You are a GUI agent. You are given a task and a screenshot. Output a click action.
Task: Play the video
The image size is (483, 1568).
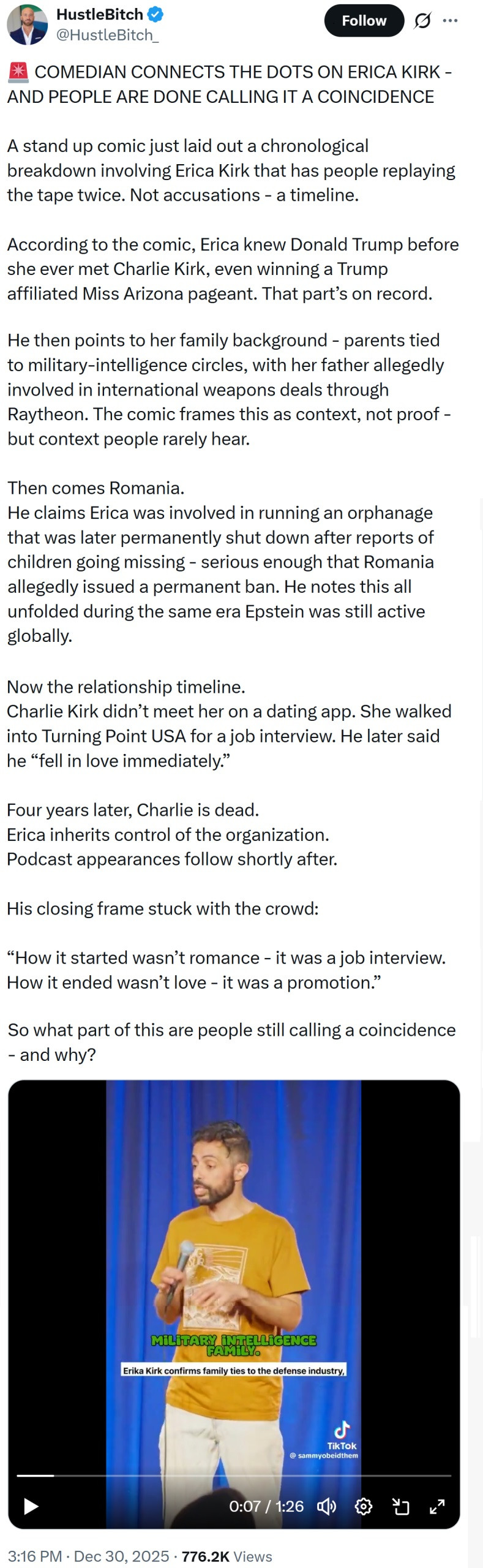pos(31,1506)
